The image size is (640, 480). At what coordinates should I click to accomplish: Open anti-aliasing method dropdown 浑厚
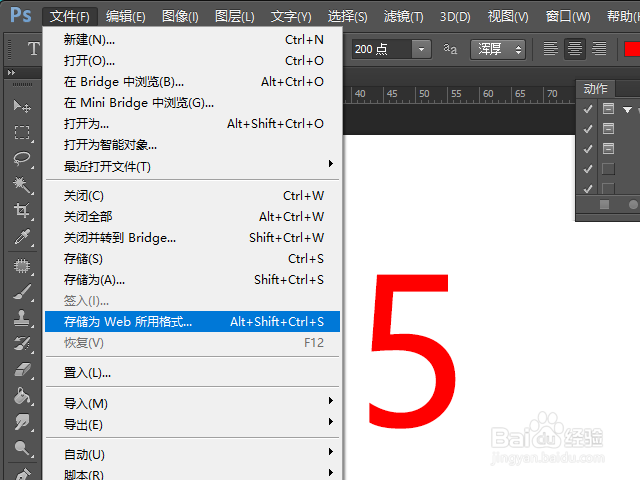pos(497,49)
